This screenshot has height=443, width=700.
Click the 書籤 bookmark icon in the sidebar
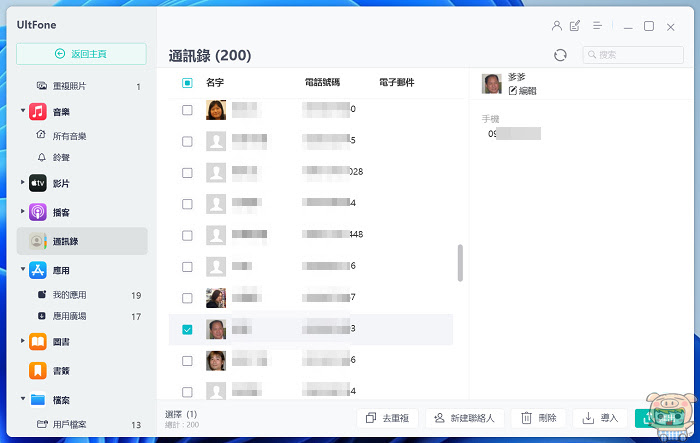38,370
